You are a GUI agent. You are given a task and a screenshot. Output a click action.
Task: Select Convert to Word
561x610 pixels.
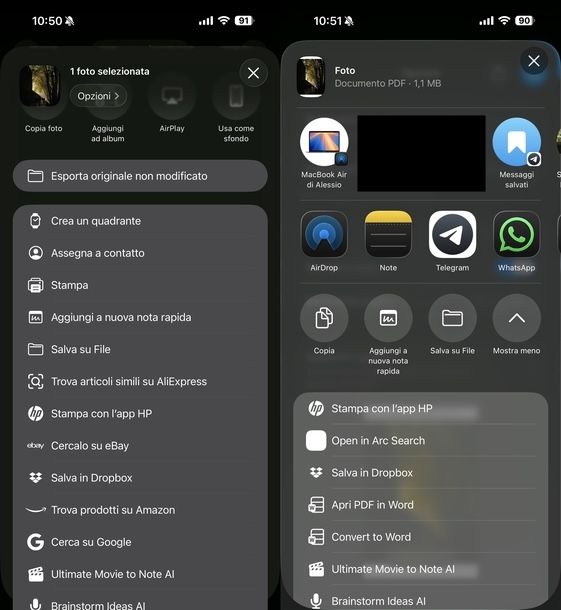(x=421, y=537)
